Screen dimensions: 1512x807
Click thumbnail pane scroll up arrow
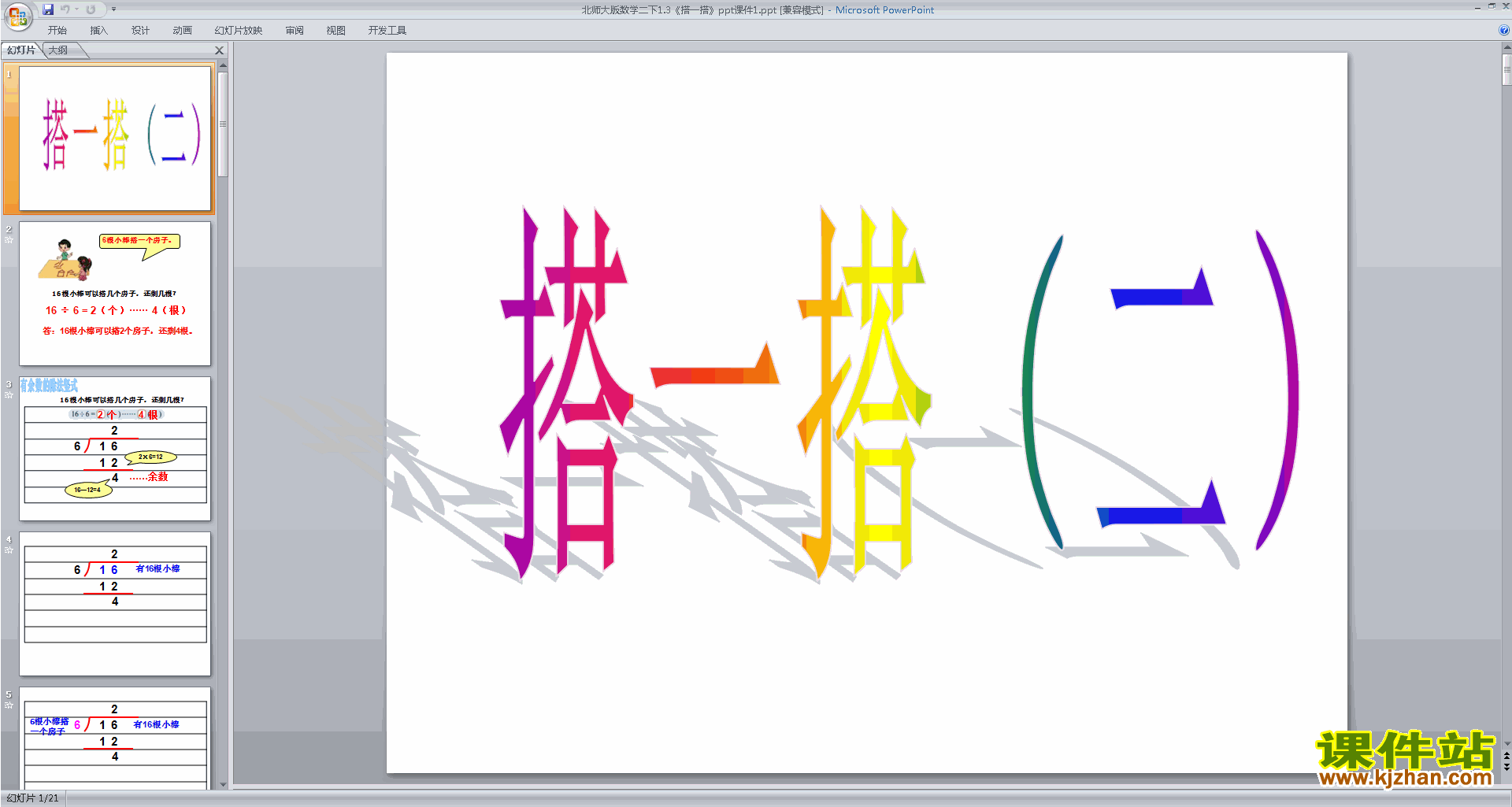pos(223,65)
